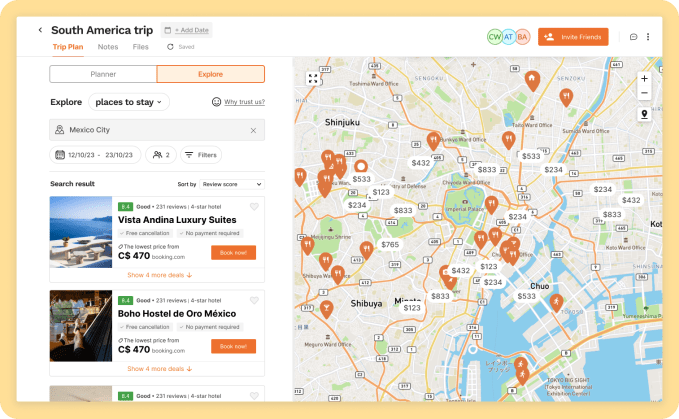This screenshot has width=679, height=419.
Task: Click the Invite Friends button
Action: pos(573,37)
